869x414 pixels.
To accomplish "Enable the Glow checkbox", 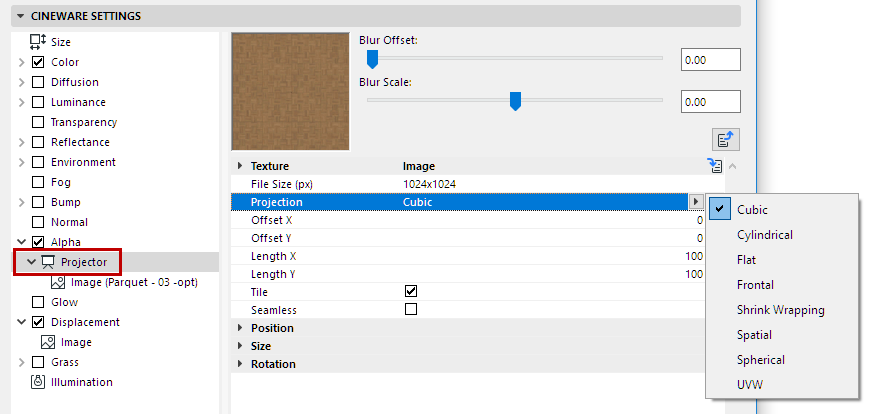I will point(38,302).
